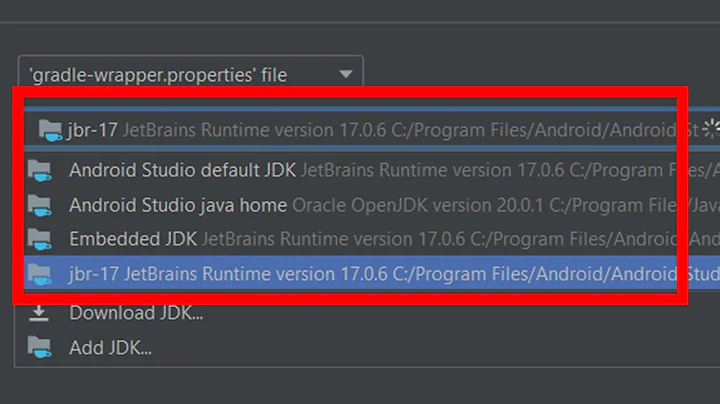
Task: Click the download arrow icon beside Download JDK
Action: click(x=39, y=313)
